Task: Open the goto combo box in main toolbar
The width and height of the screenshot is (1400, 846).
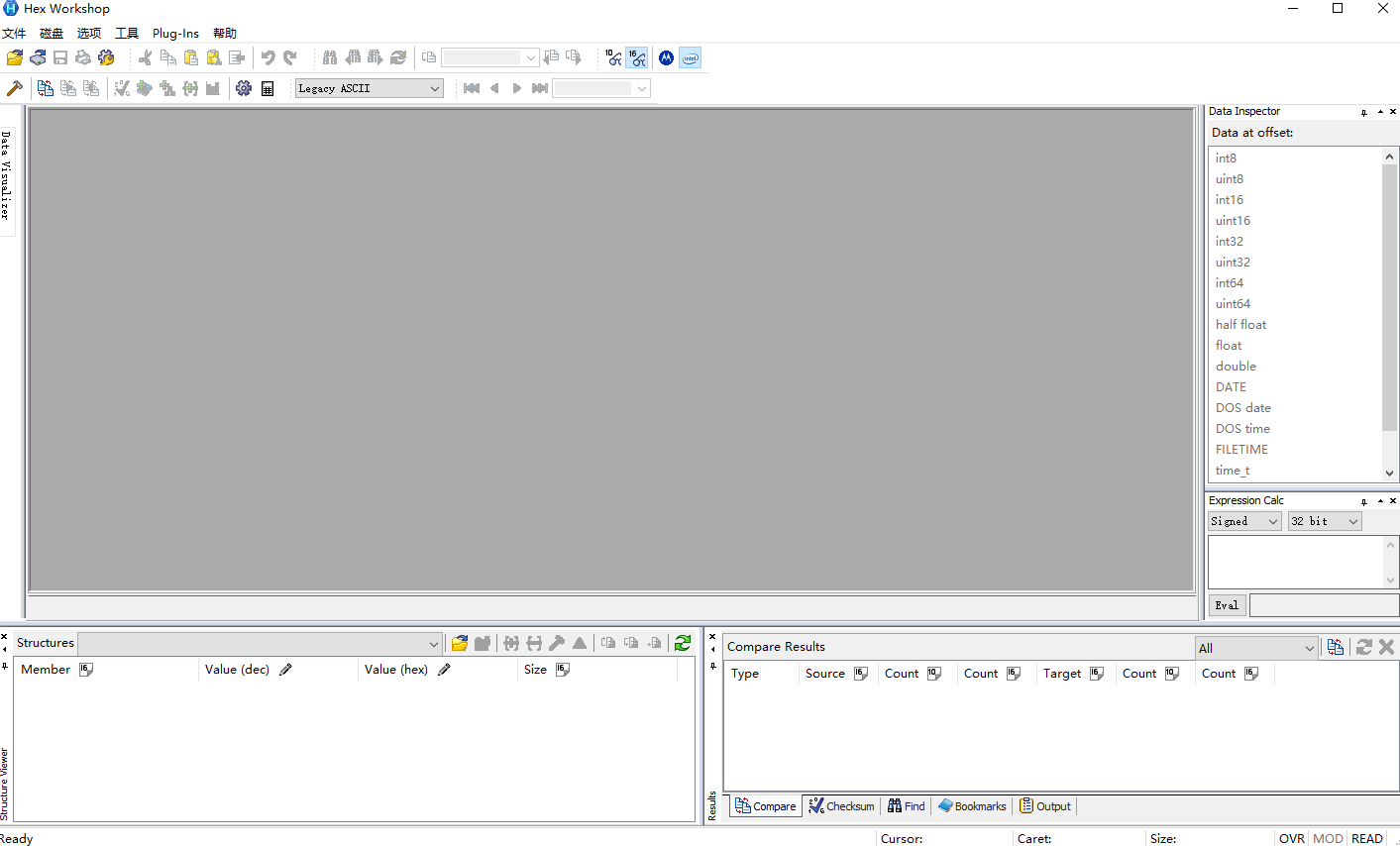Action: (489, 58)
